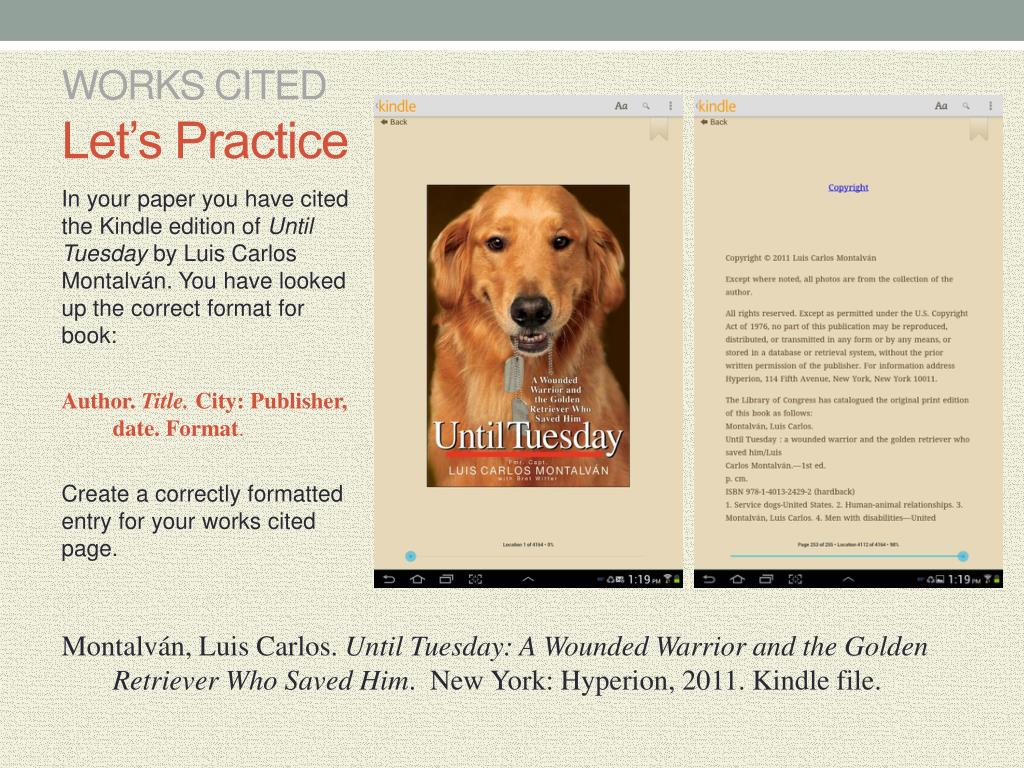Viewport: 1024px width, 768px height.
Task: Select the 'Copyright © 2011 Luis Carlos Montalván' line
Action: 801,258
